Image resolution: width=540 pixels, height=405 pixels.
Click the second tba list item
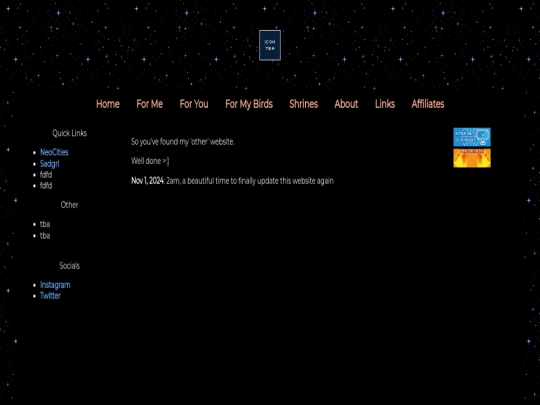point(45,236)
